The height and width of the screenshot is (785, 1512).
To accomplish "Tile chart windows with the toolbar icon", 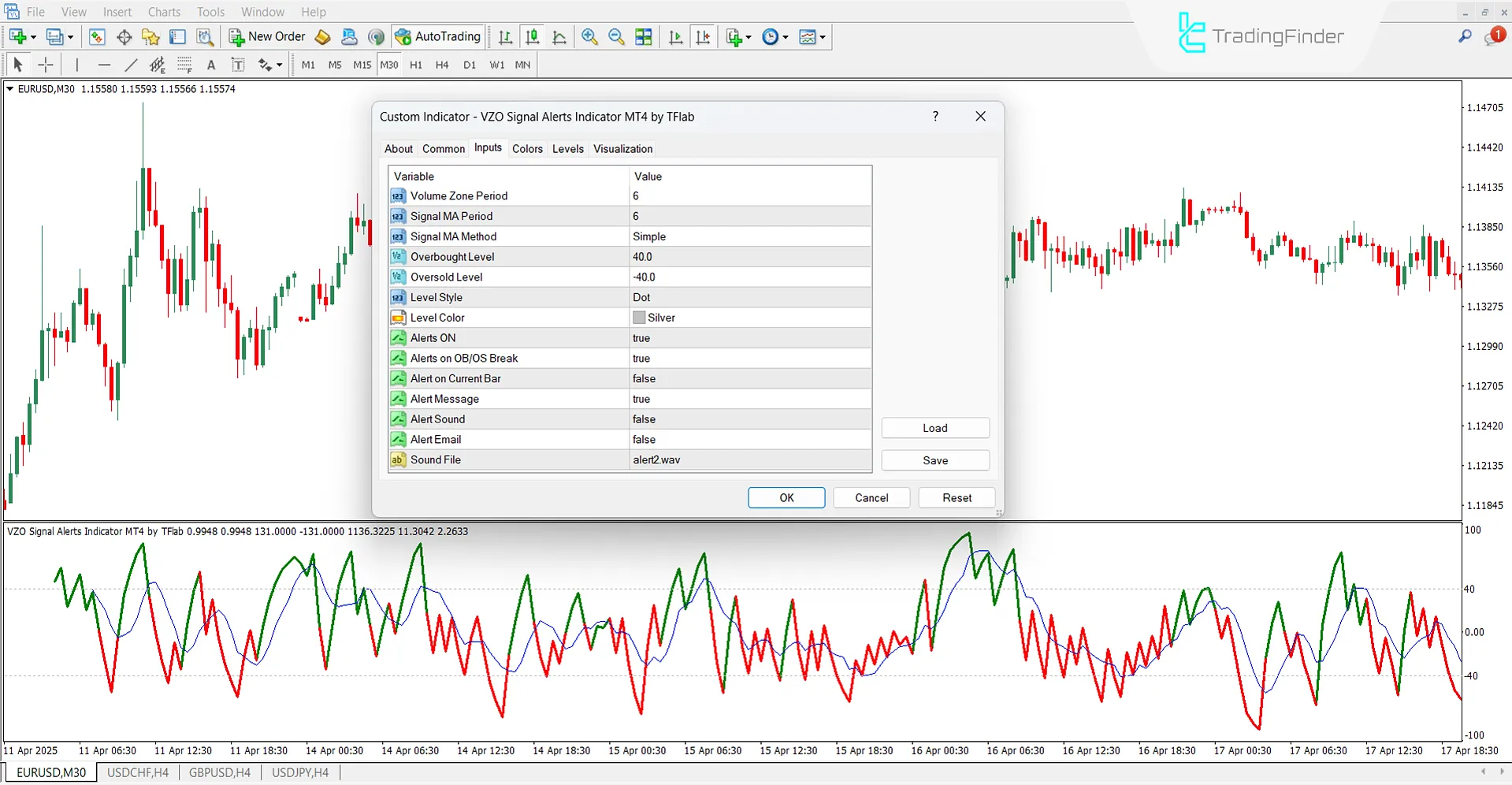I will click(x=643, y=36).
